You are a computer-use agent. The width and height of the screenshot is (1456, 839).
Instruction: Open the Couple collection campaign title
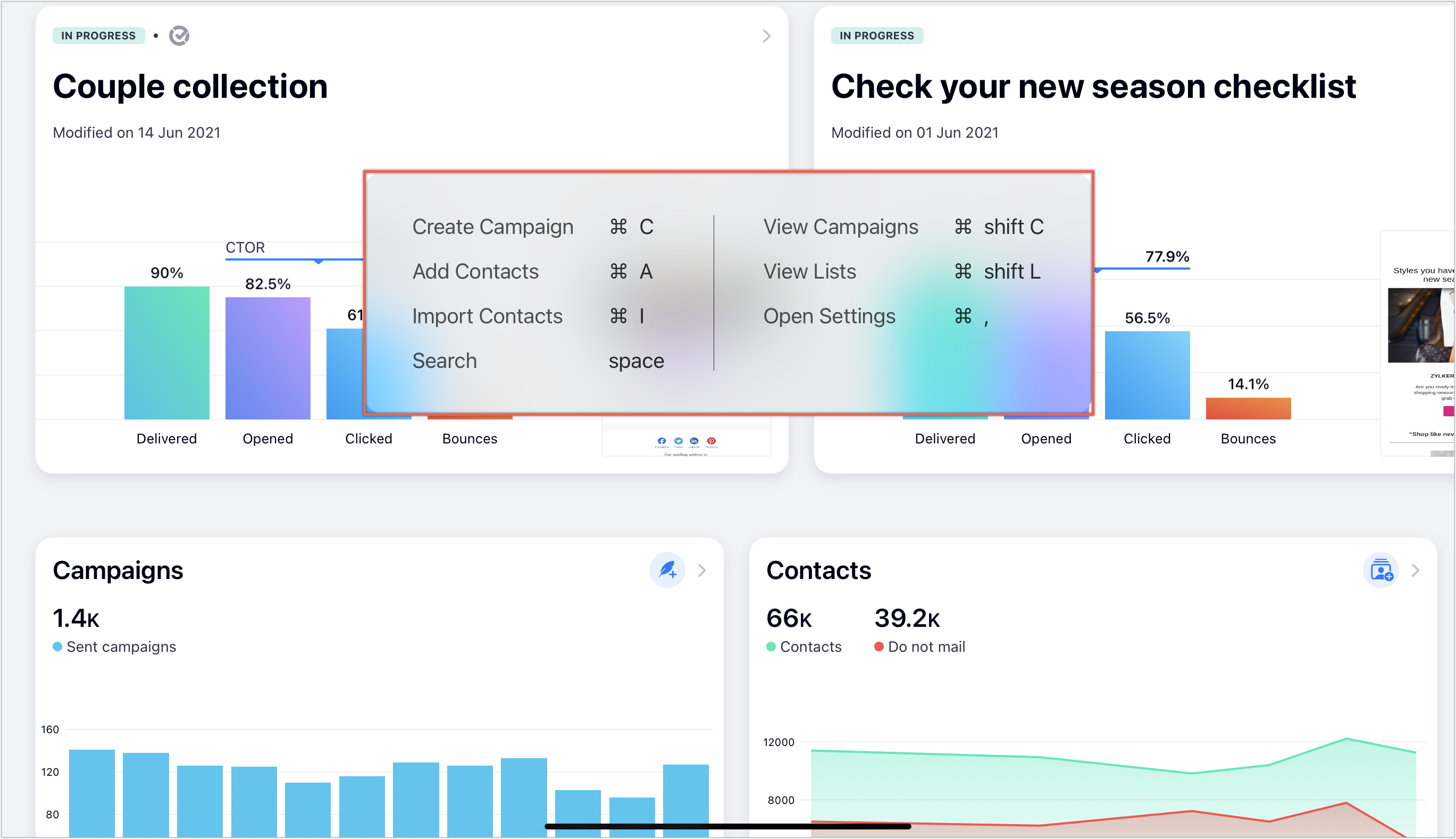190,87
